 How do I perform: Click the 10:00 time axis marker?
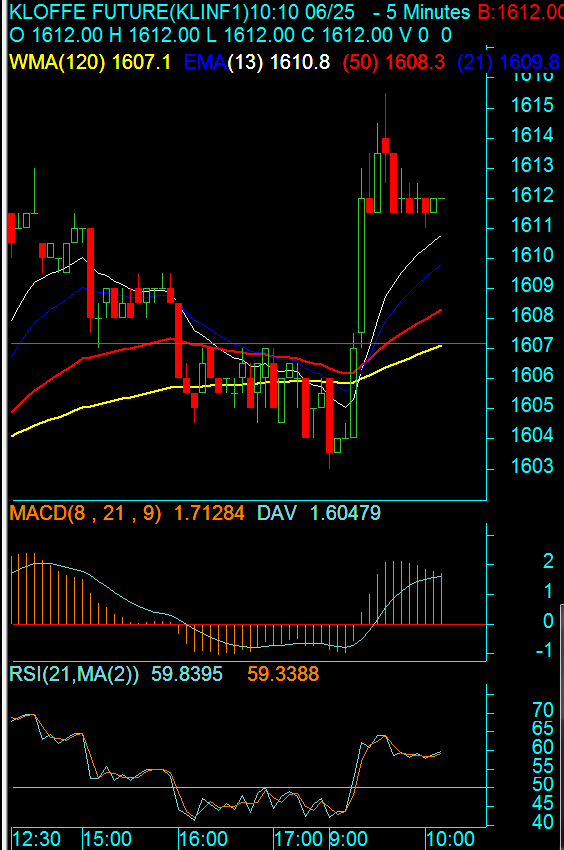451,839
